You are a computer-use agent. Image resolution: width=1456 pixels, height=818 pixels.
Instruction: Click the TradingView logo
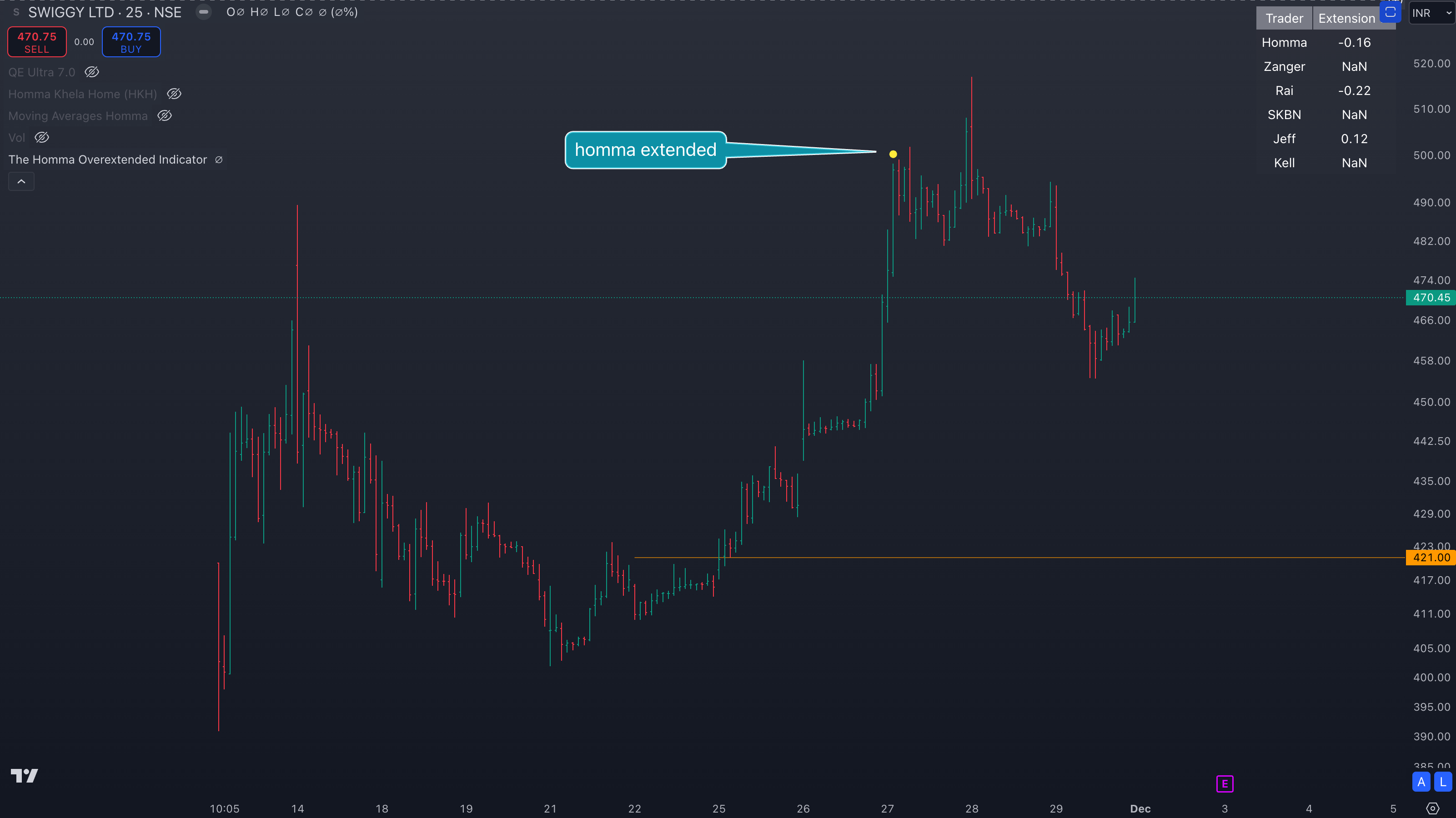pos(24,776)
